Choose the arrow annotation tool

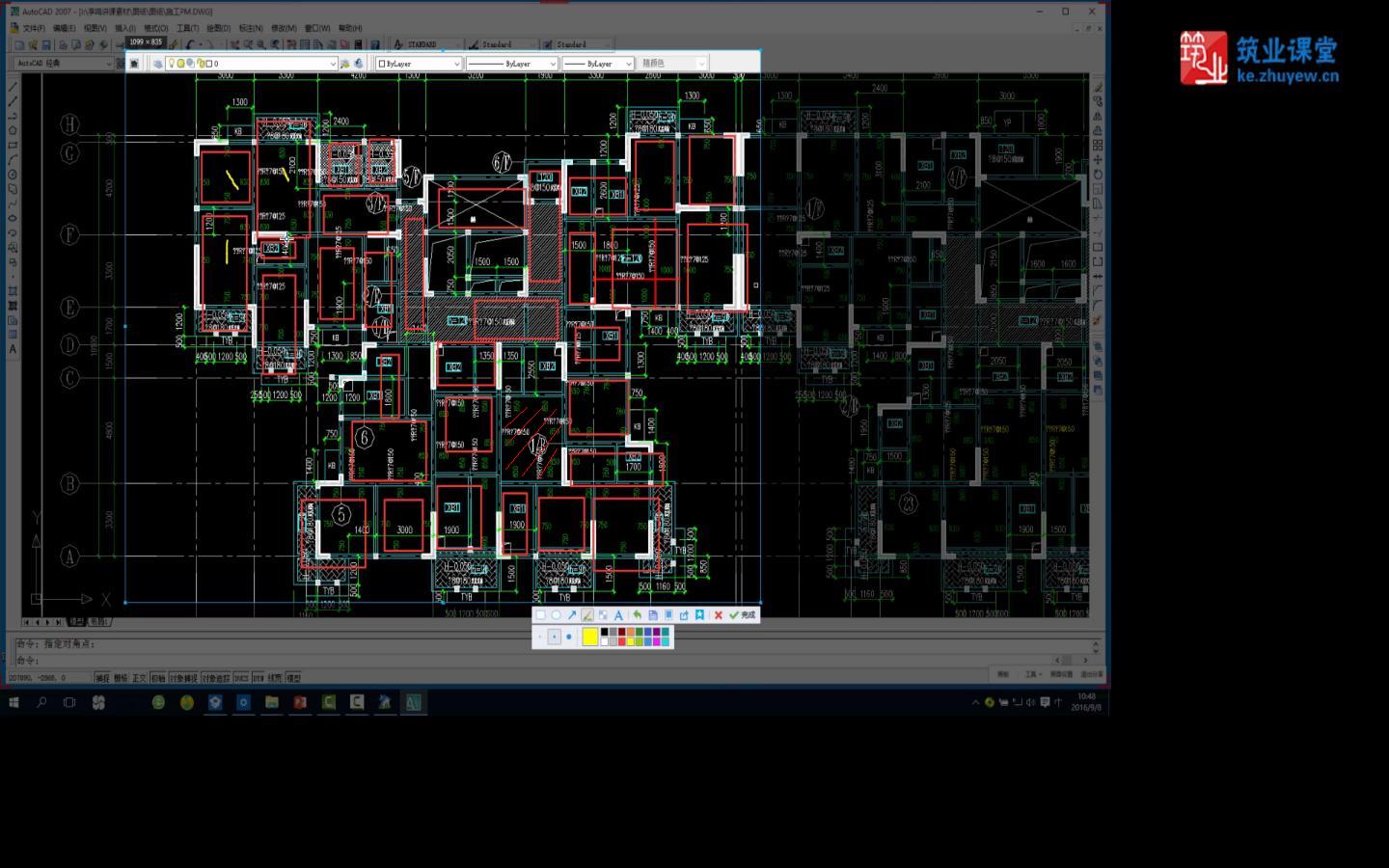[x=571, y=615]
